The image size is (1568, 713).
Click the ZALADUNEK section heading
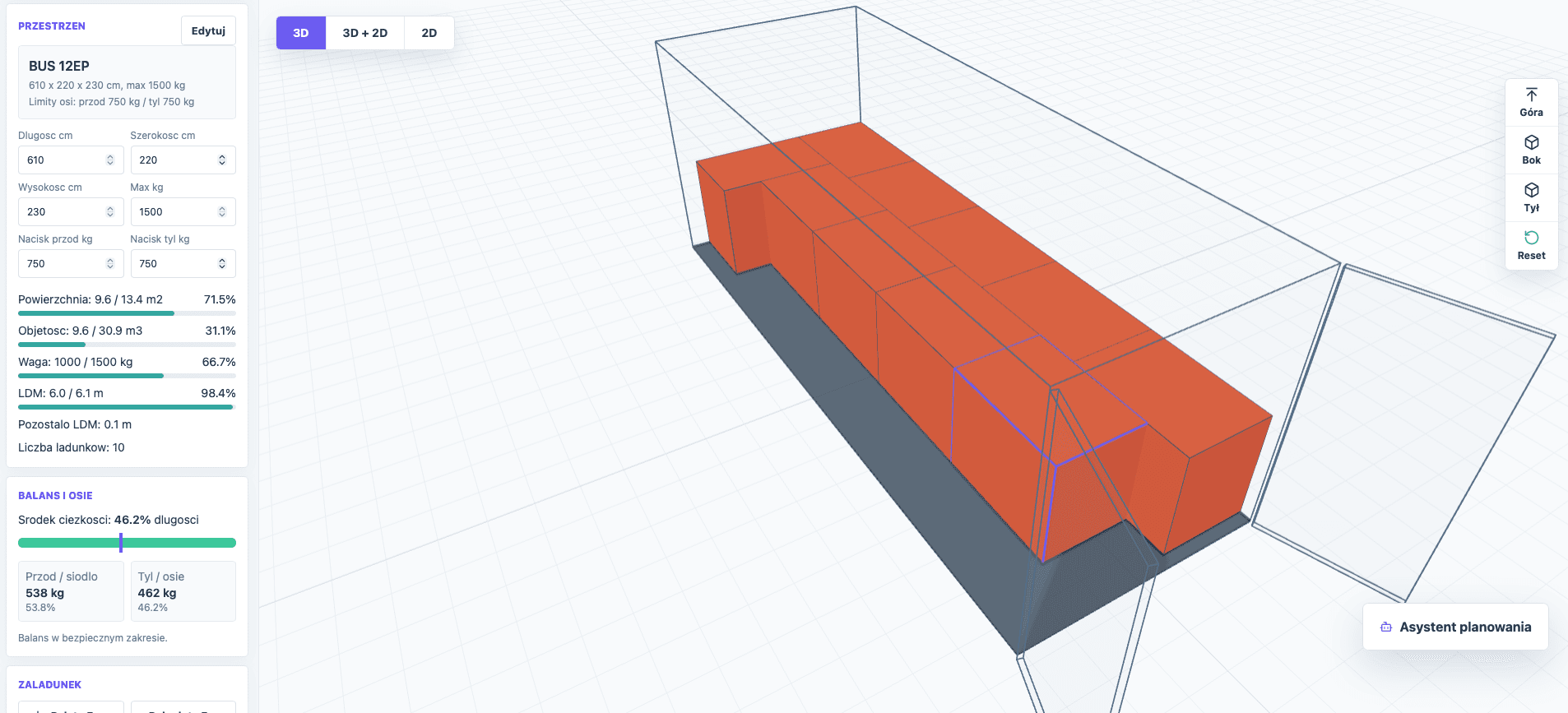(x=49, y=685)
